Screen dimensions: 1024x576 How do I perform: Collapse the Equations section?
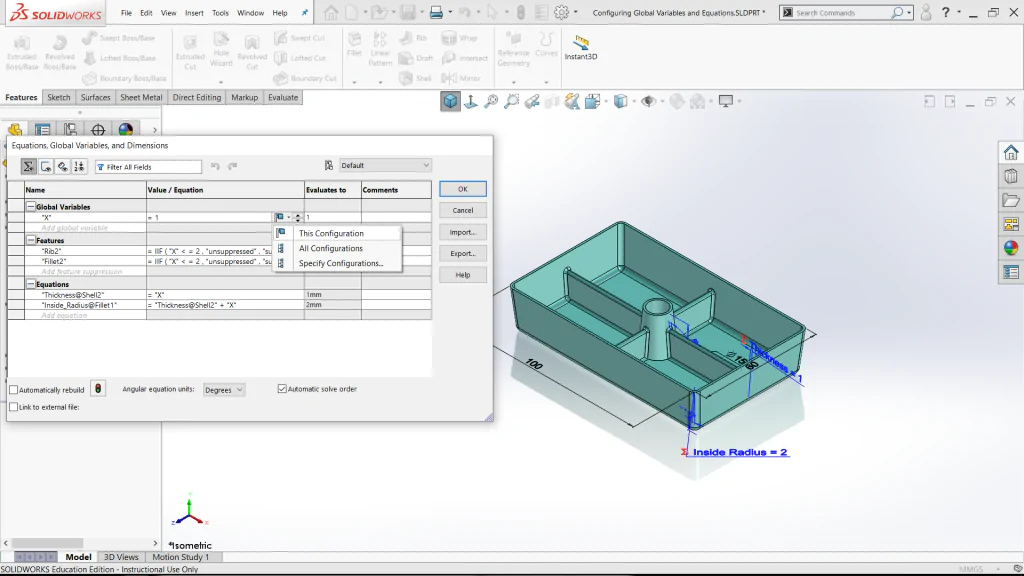pos(31,284)
